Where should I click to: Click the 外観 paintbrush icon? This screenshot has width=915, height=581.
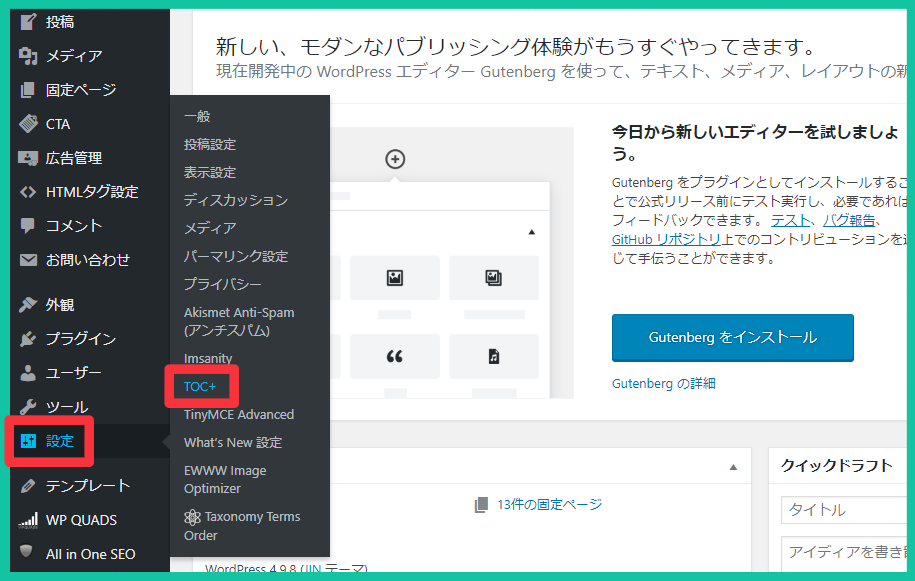(x=28, y=304)
